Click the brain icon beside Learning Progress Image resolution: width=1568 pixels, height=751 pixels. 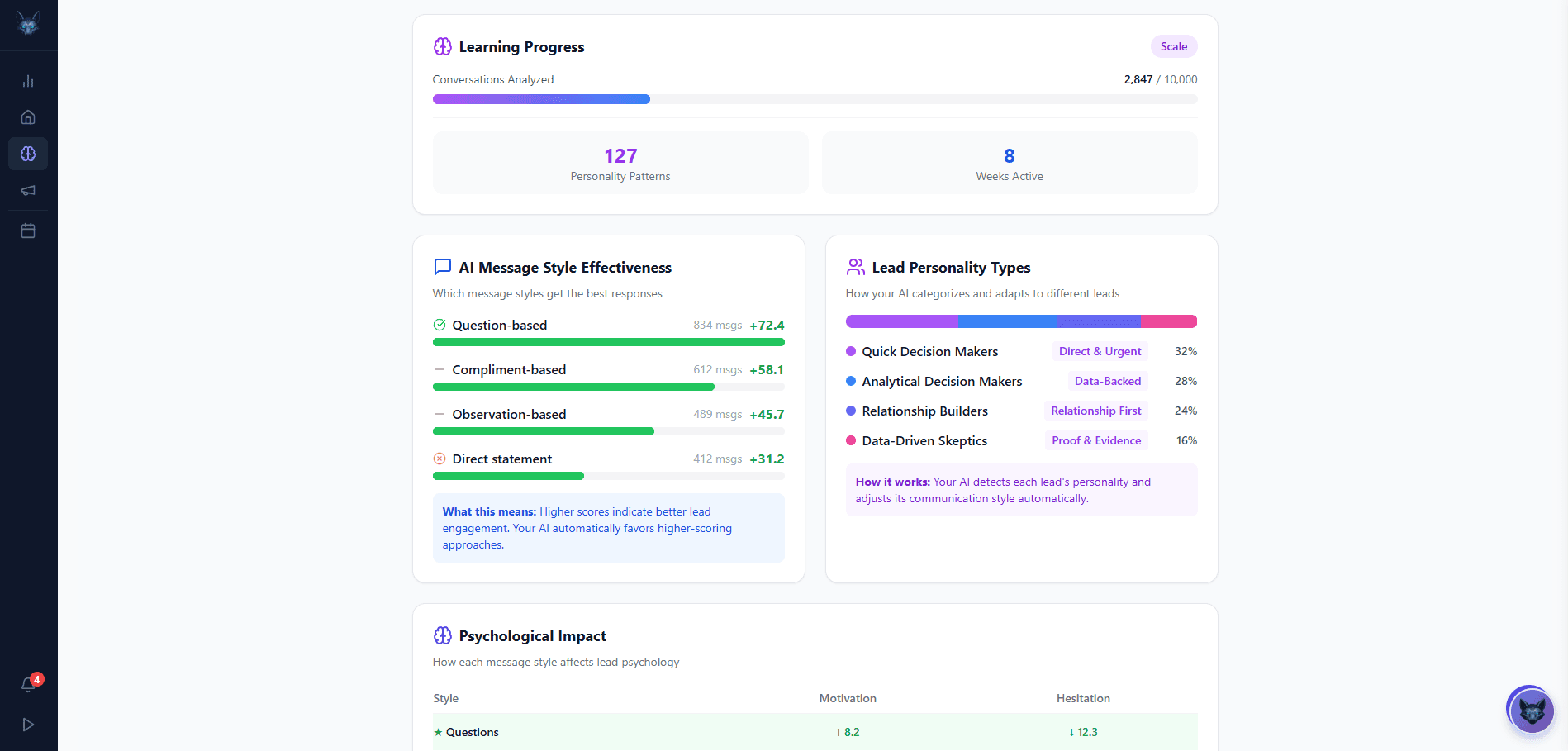click(442, 46)
